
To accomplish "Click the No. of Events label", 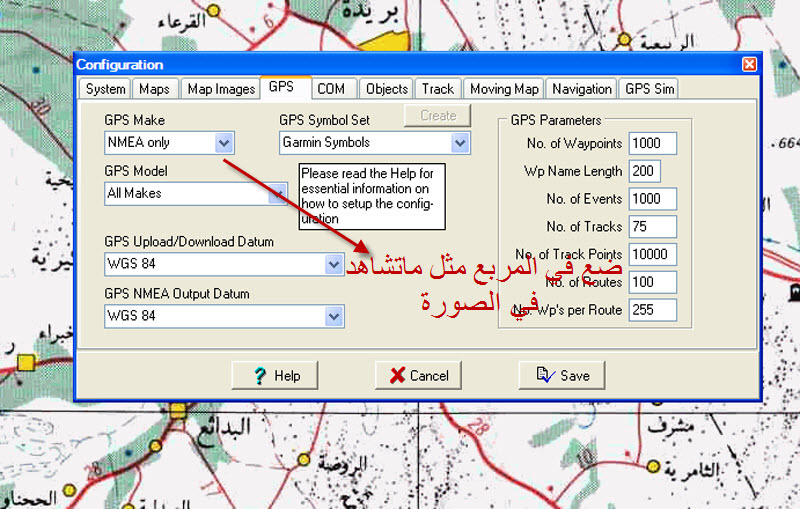I will click(584, 199).
